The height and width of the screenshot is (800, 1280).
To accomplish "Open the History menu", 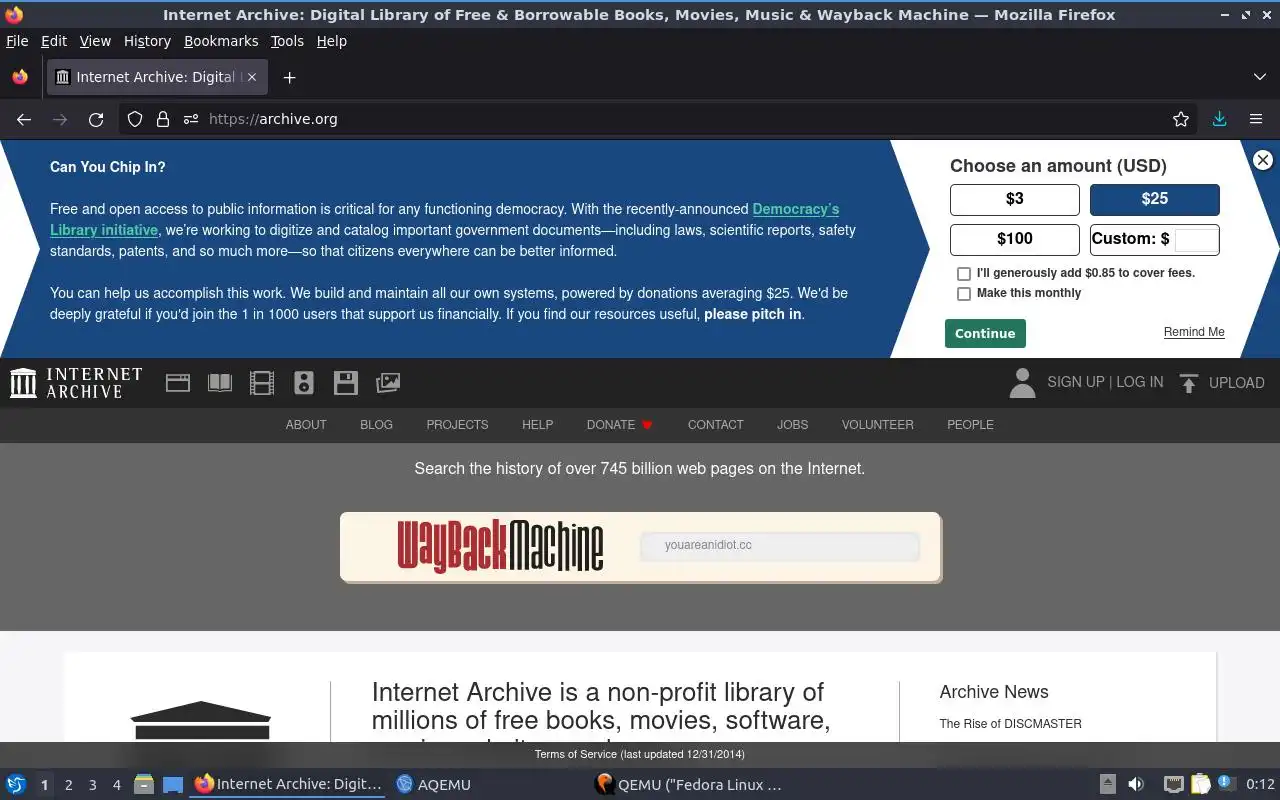I will click(x=147, y=41).
